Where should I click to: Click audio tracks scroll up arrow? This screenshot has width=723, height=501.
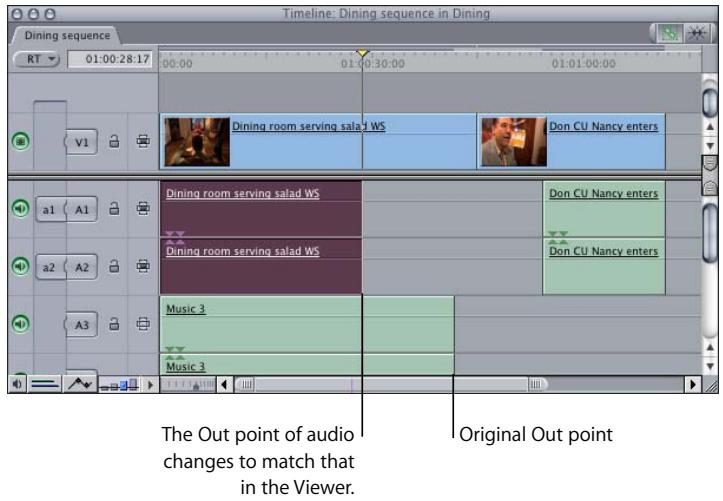pyautogui.click(x=710, y=347)
